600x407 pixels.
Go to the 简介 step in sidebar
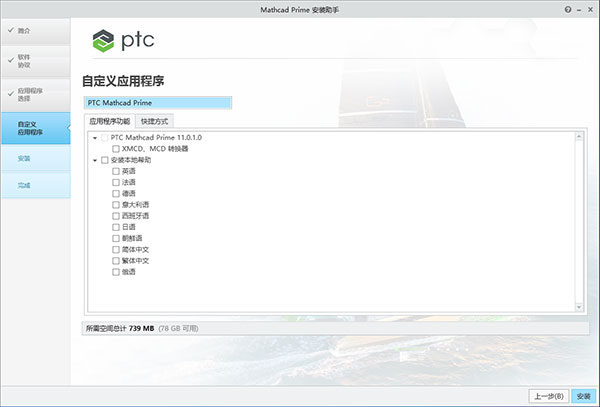[36, 31]
